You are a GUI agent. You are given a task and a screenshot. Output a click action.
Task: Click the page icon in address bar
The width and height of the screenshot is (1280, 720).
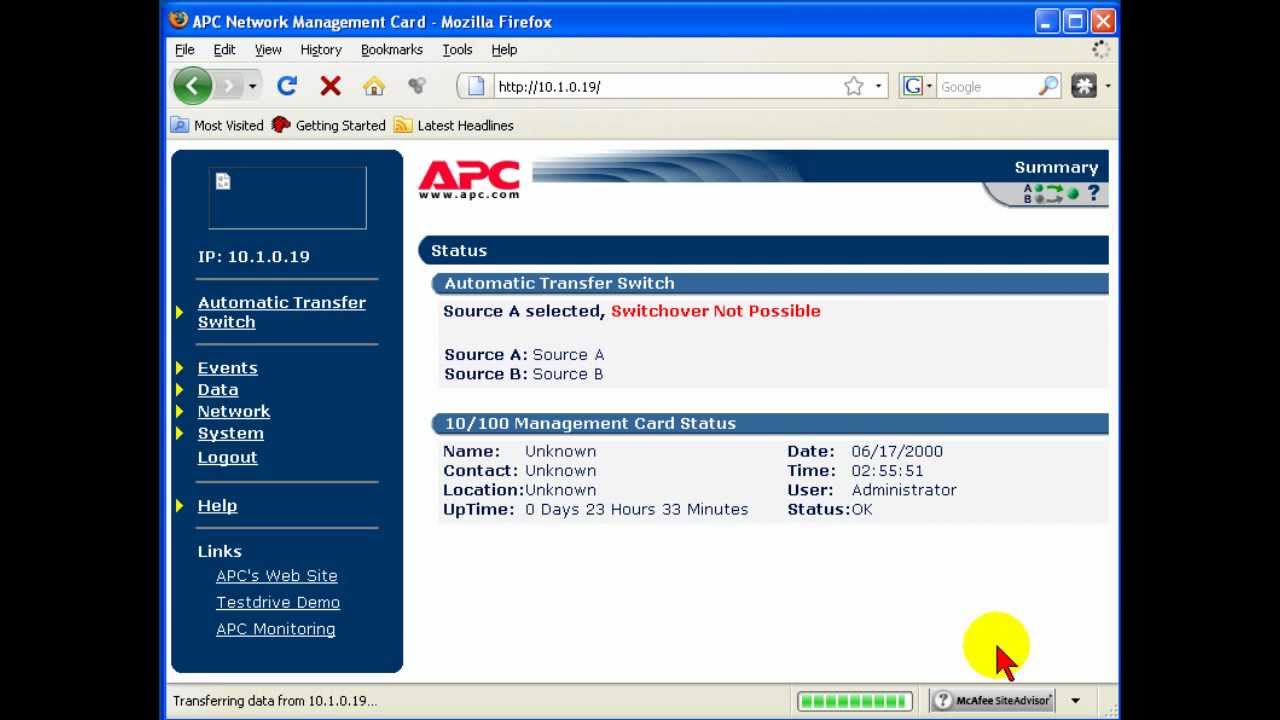pos(476,86)
